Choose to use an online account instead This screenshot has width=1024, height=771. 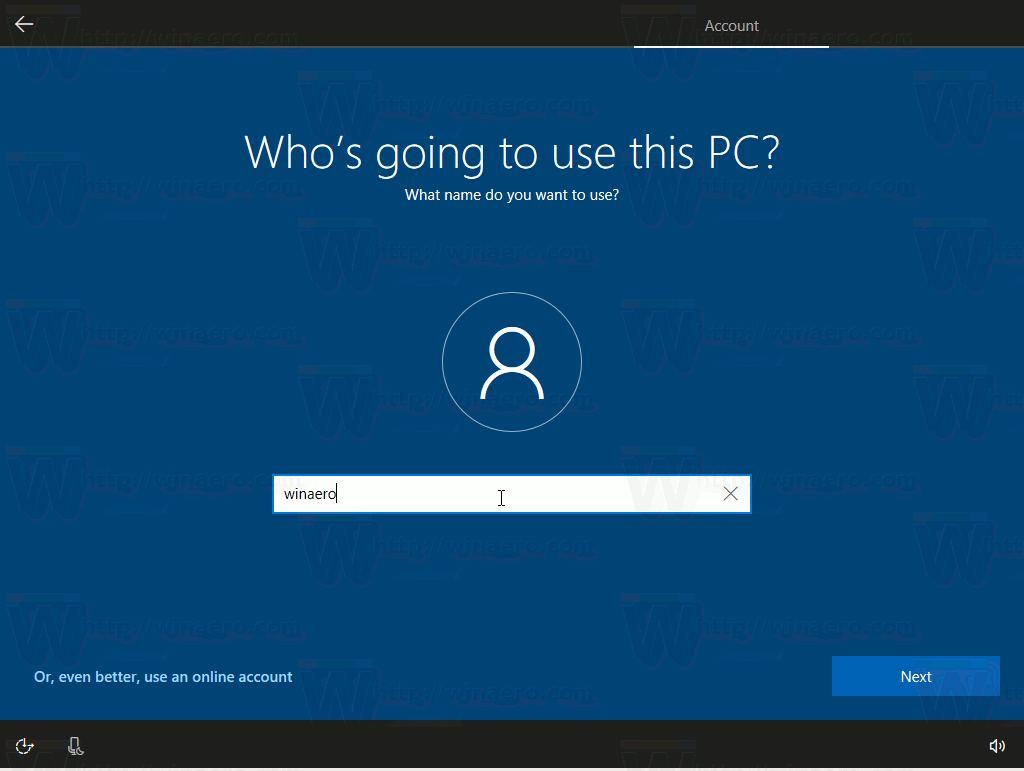pyautogui.click(x=163, y=676)
